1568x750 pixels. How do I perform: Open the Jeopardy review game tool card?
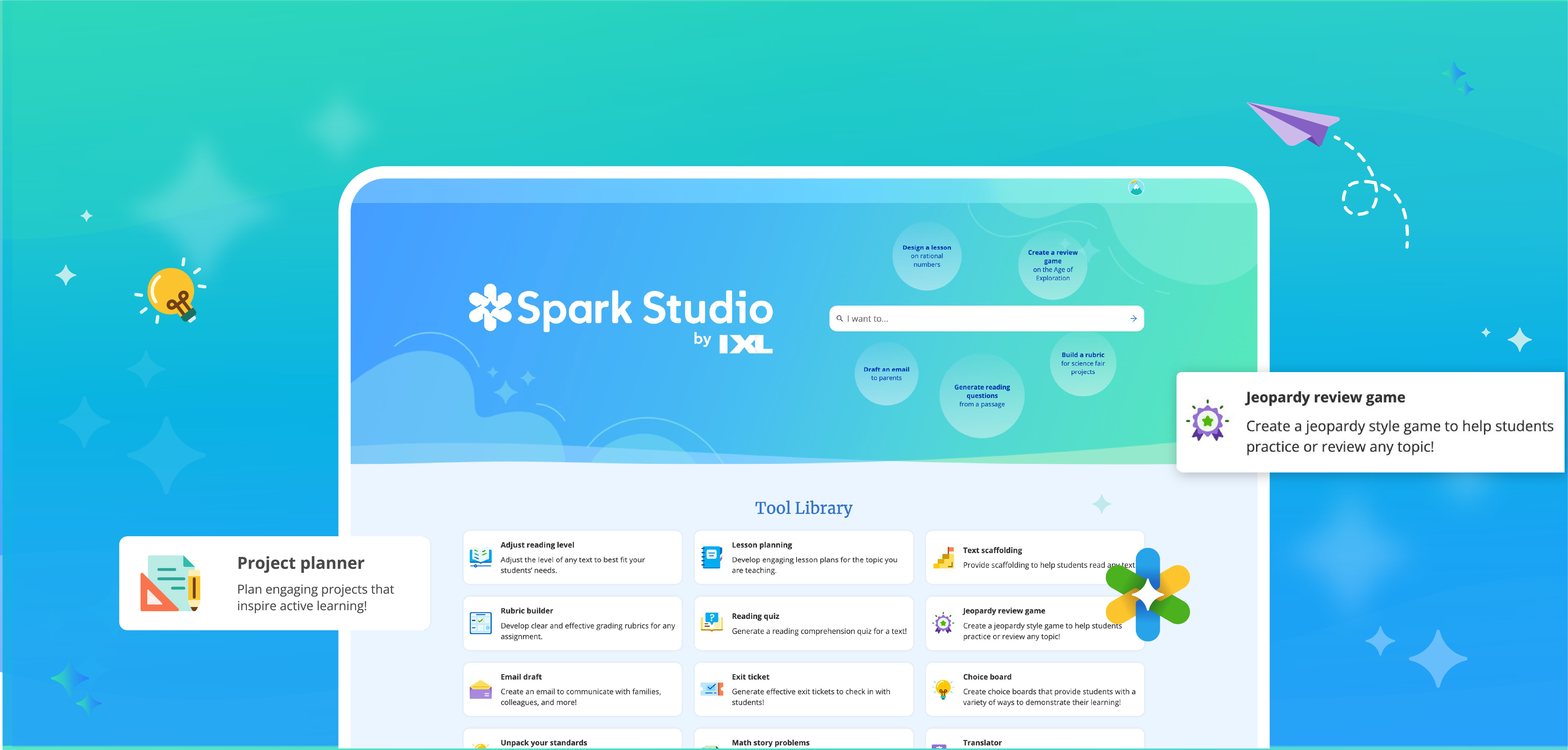click(1035, 624)
